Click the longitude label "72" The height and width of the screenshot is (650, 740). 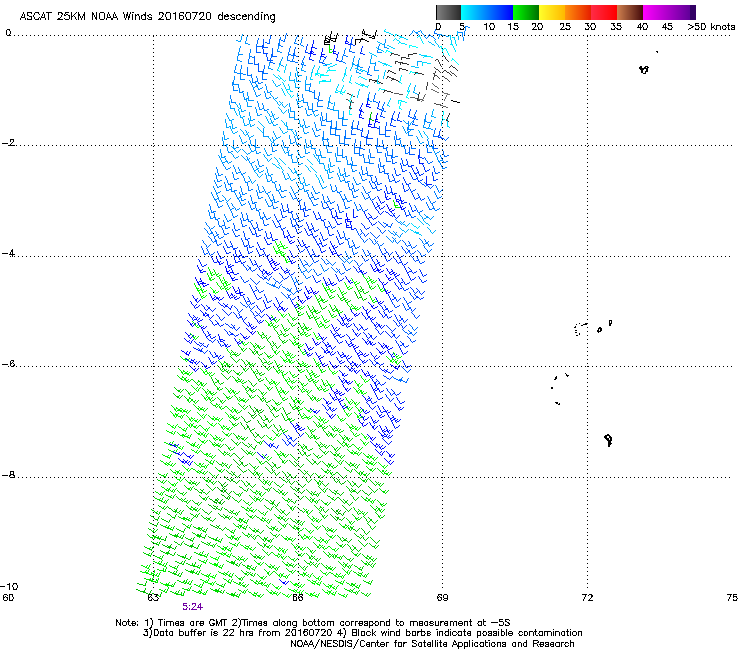pos(587,598)
